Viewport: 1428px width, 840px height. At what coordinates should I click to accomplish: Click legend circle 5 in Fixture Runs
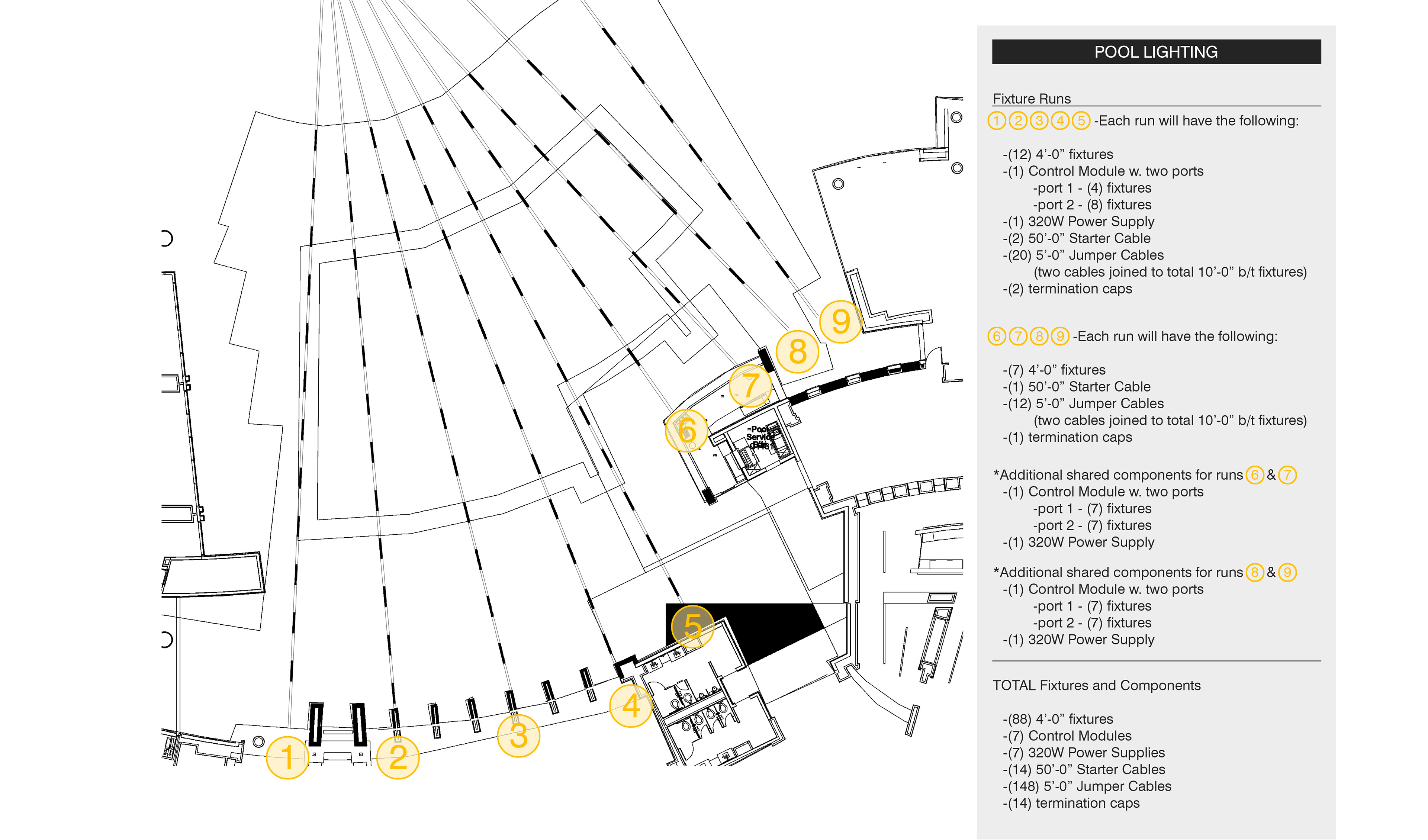1081,121
